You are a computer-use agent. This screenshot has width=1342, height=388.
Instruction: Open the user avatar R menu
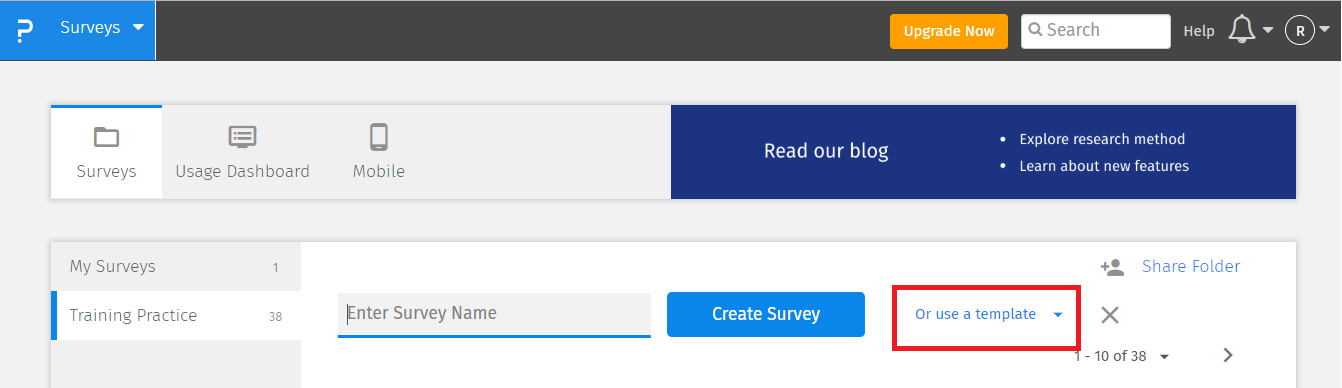[x=1300, y=31]
